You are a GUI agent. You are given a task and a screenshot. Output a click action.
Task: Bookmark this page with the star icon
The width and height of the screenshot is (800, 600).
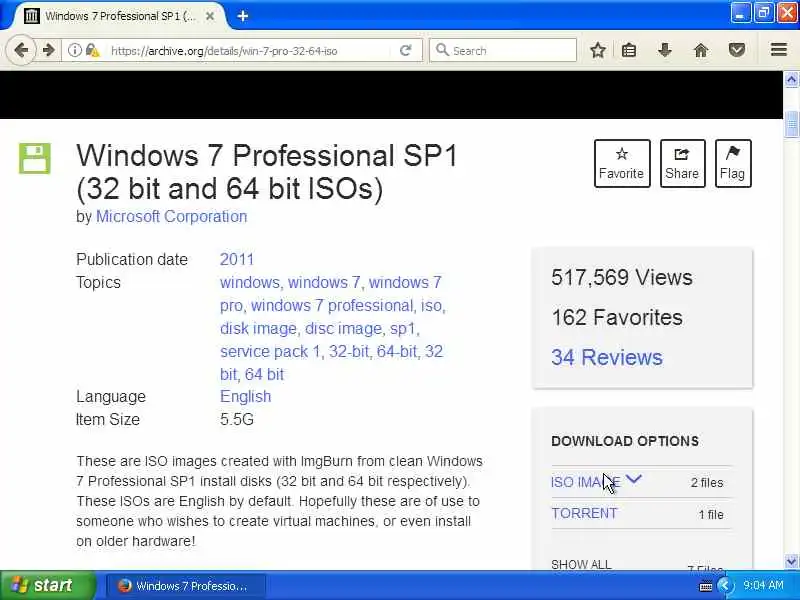(597, 51)
